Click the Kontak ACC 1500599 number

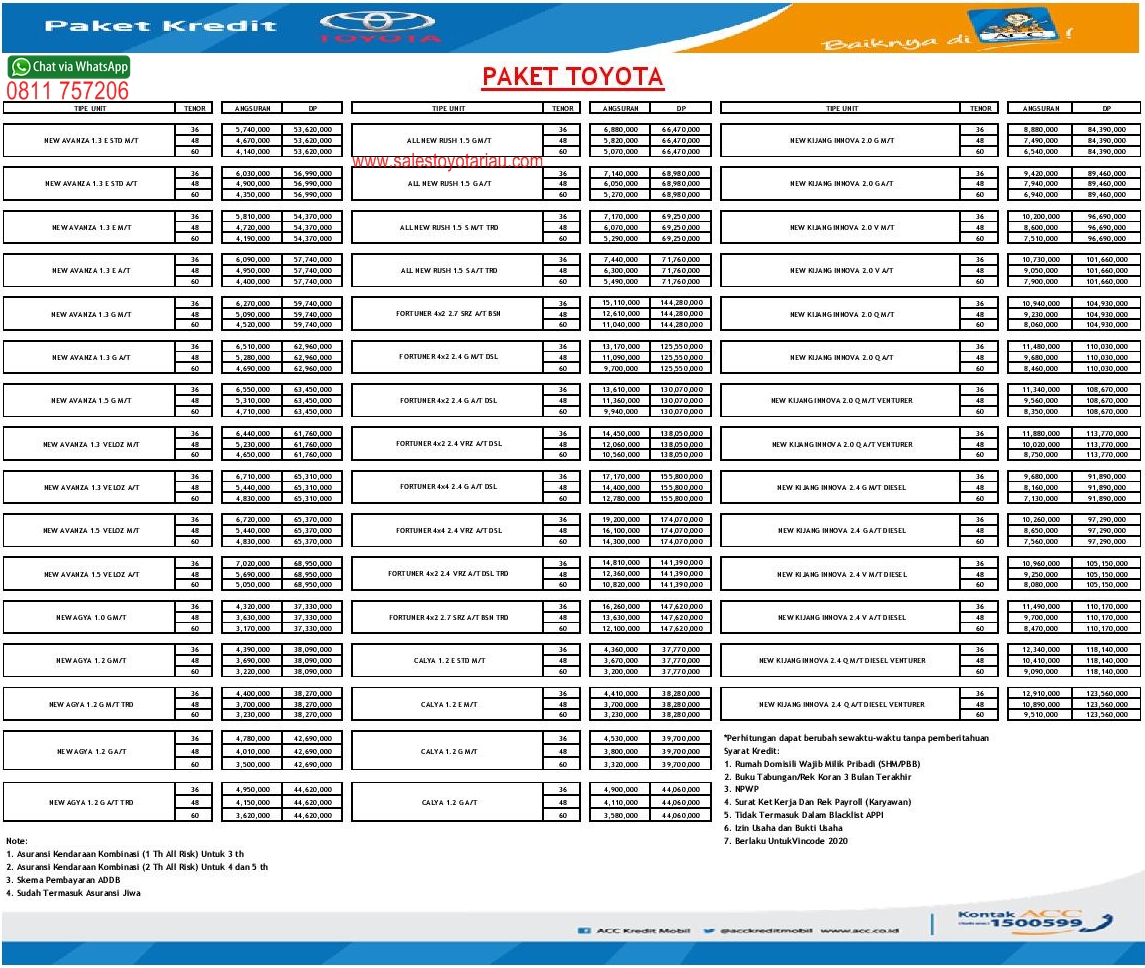click(x=1035, y=923)
